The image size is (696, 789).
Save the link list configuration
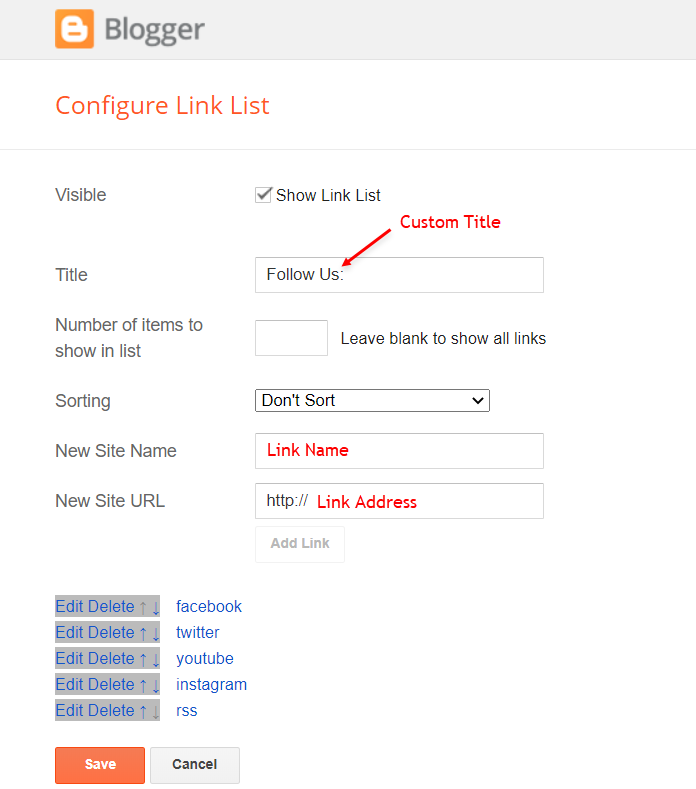point(100,765)
